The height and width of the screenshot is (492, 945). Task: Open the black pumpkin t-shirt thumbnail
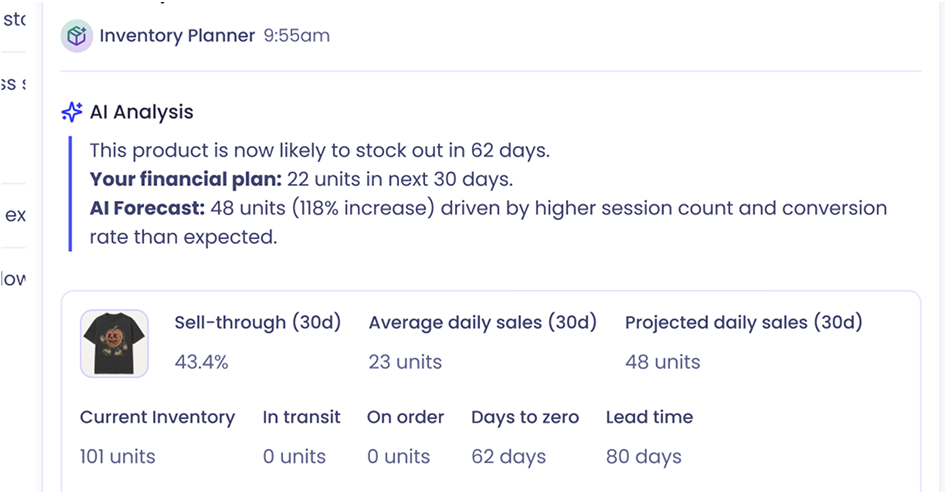[115, 344]
